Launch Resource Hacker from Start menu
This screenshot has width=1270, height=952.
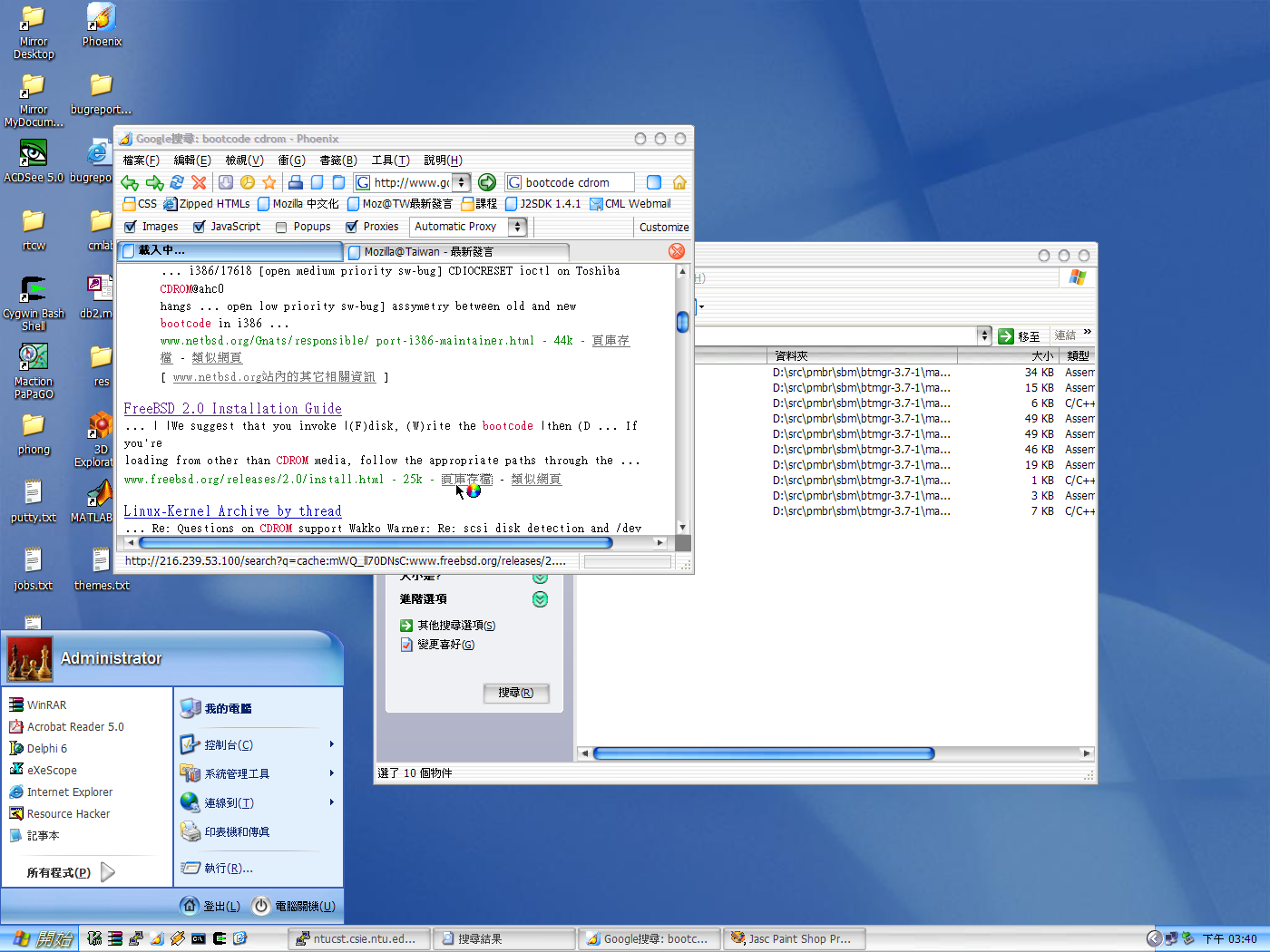click(59, 813)
